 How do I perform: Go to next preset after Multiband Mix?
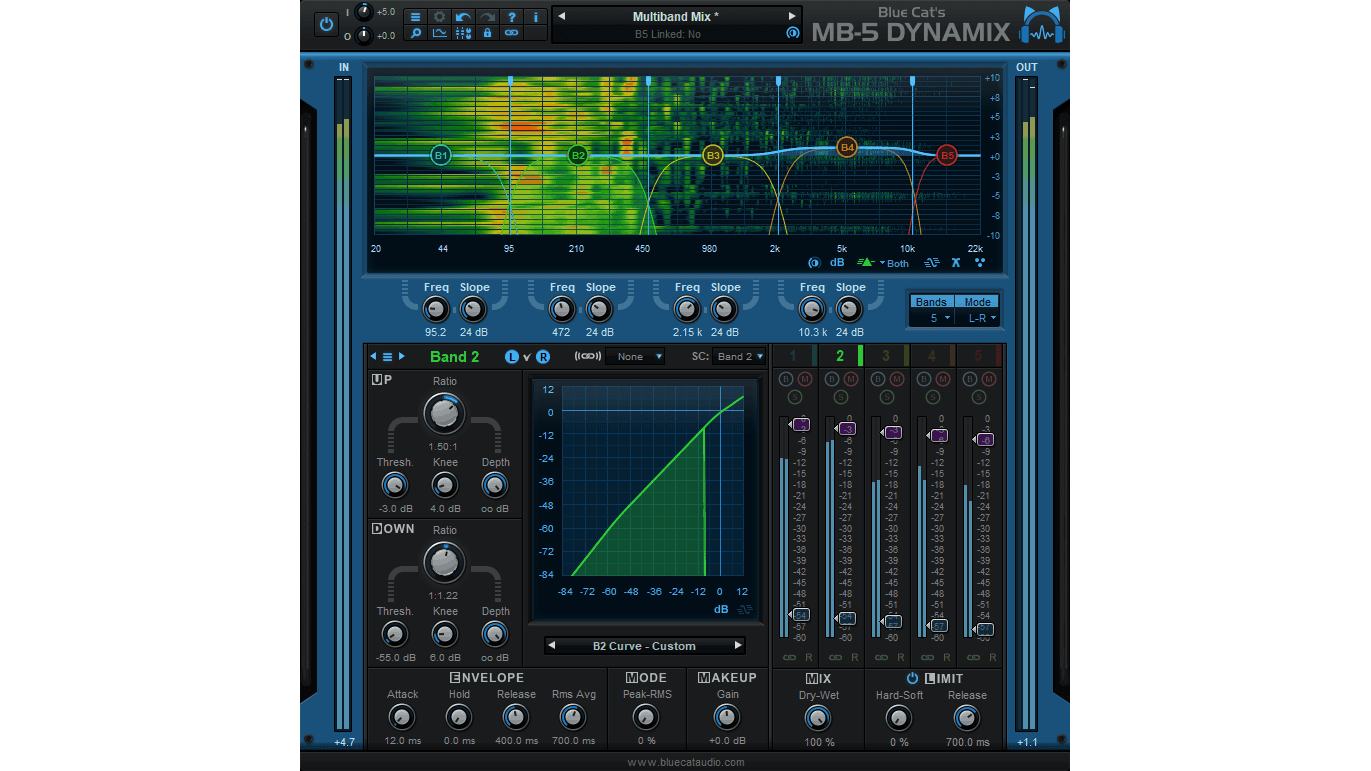pyautogui.click(x=793, y=16)
